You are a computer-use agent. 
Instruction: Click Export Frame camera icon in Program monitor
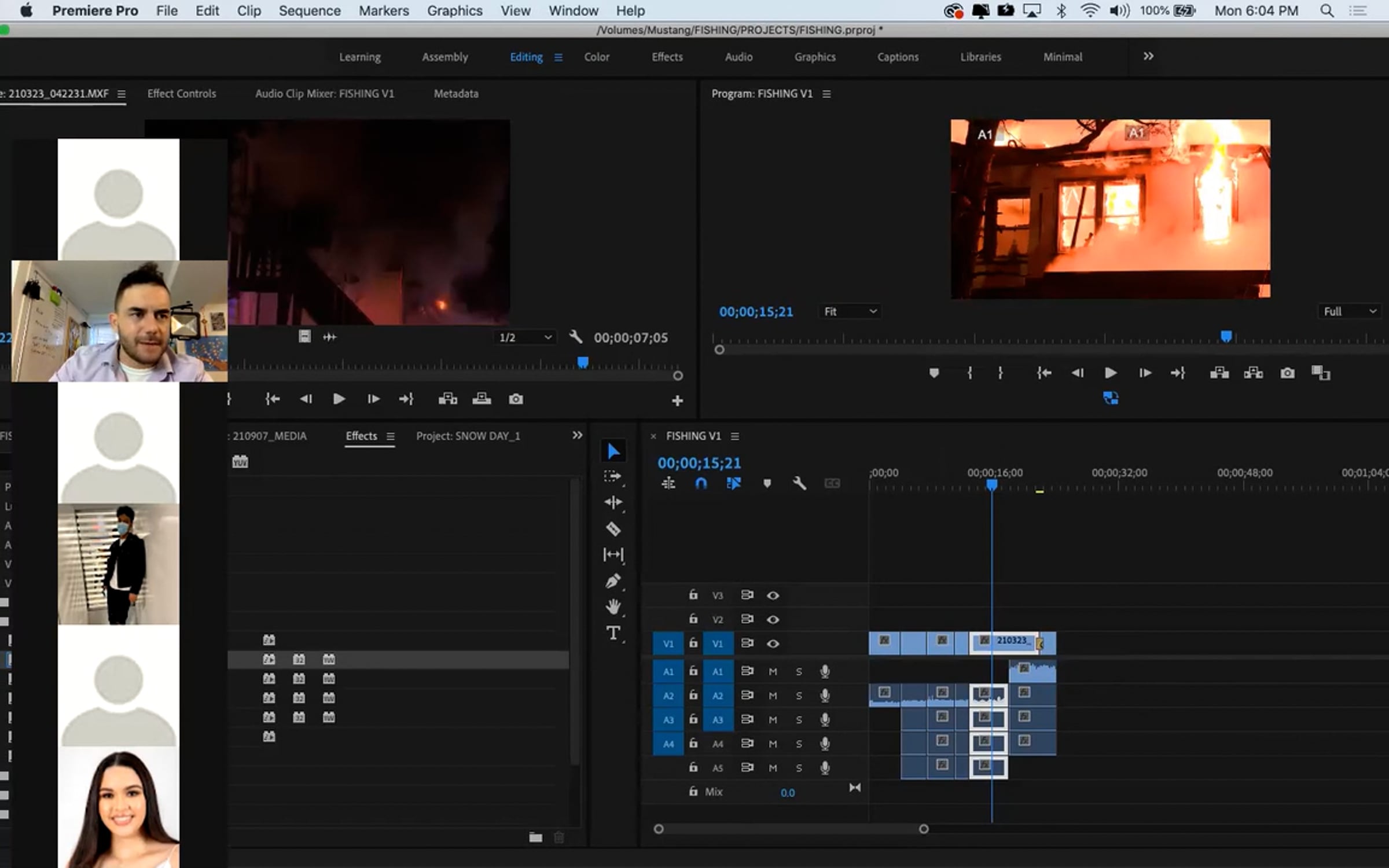(x=1287, y=373)
